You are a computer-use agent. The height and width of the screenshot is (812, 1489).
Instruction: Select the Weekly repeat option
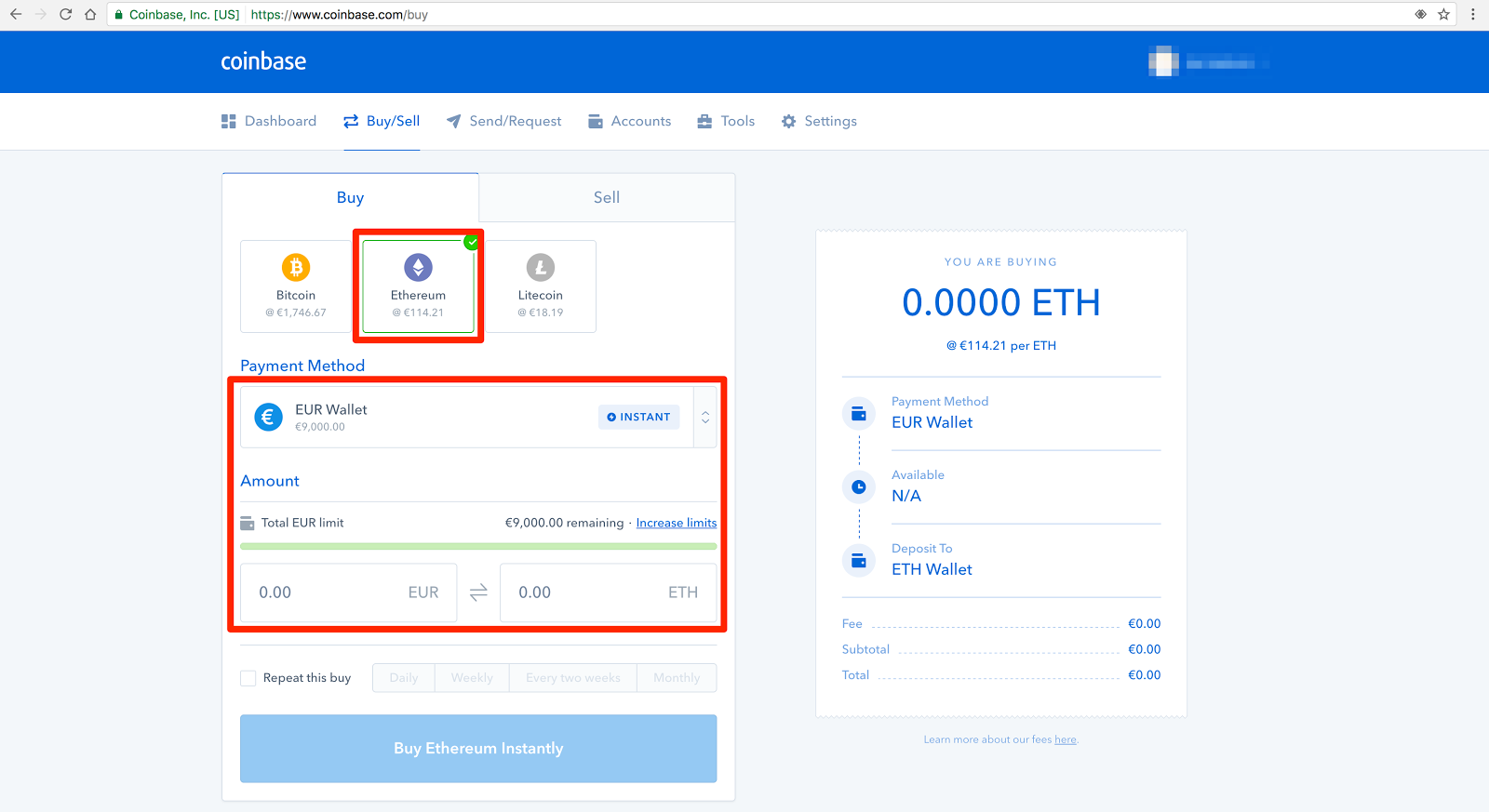(x=472, y=678)
